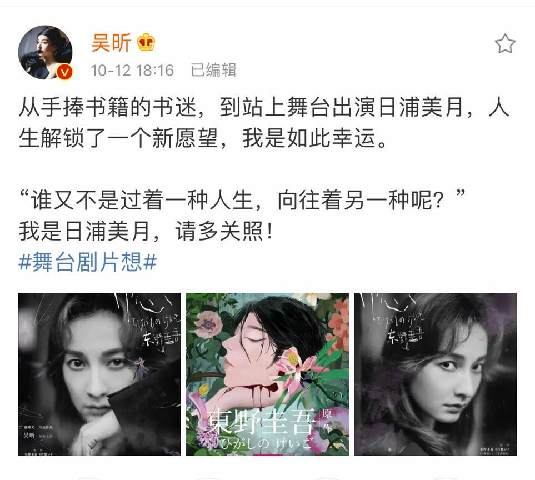The width and height of the screenshot is (535, 480).
Task: Click the post timestamp 10-12 18:16
Action: (x=132, y=70)
